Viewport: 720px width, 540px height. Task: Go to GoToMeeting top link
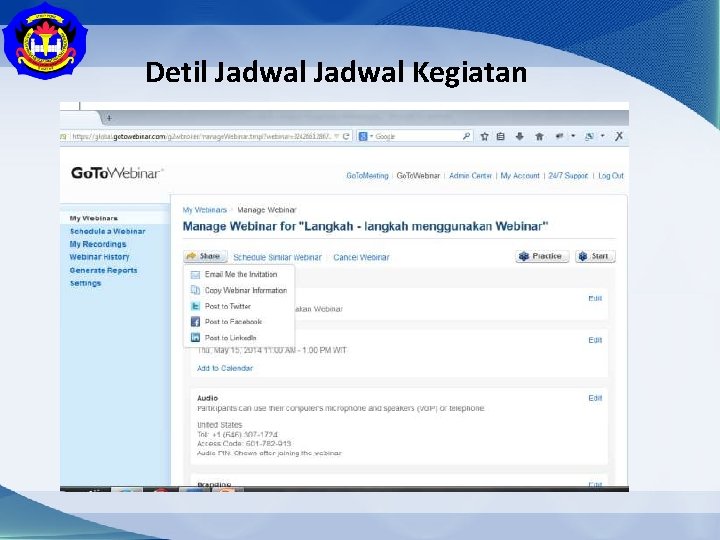tap(367, 176)
